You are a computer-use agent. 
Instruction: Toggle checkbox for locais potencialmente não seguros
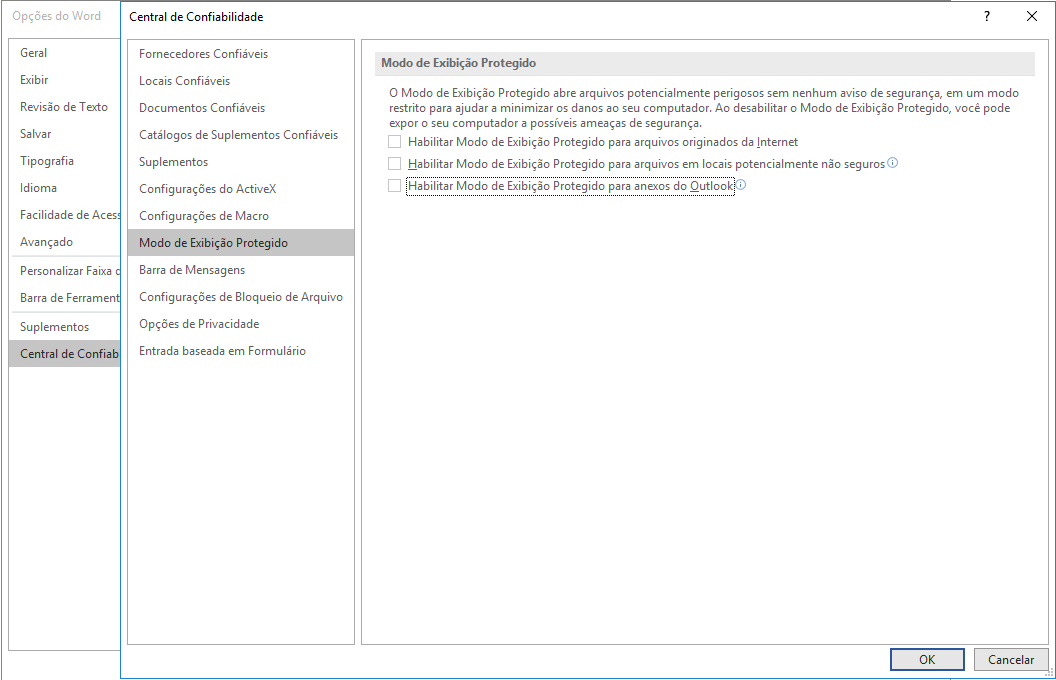click(x=394, y=163)
